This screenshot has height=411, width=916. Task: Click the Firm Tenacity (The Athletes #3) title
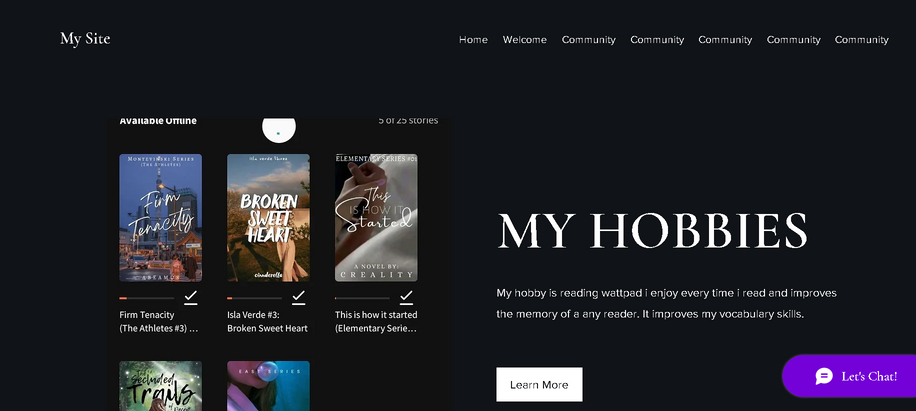point(159,321)
